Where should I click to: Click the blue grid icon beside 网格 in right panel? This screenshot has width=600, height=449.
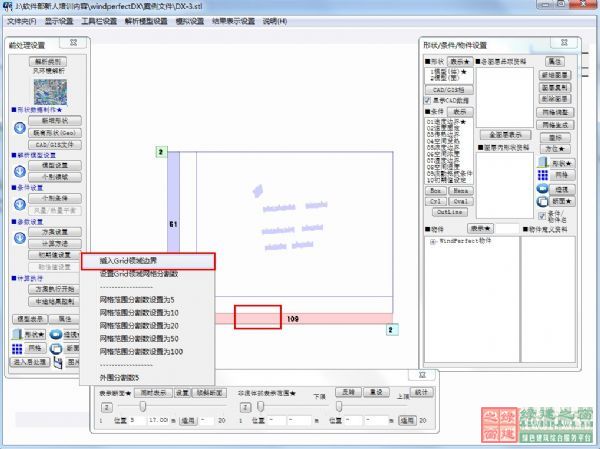543,174
